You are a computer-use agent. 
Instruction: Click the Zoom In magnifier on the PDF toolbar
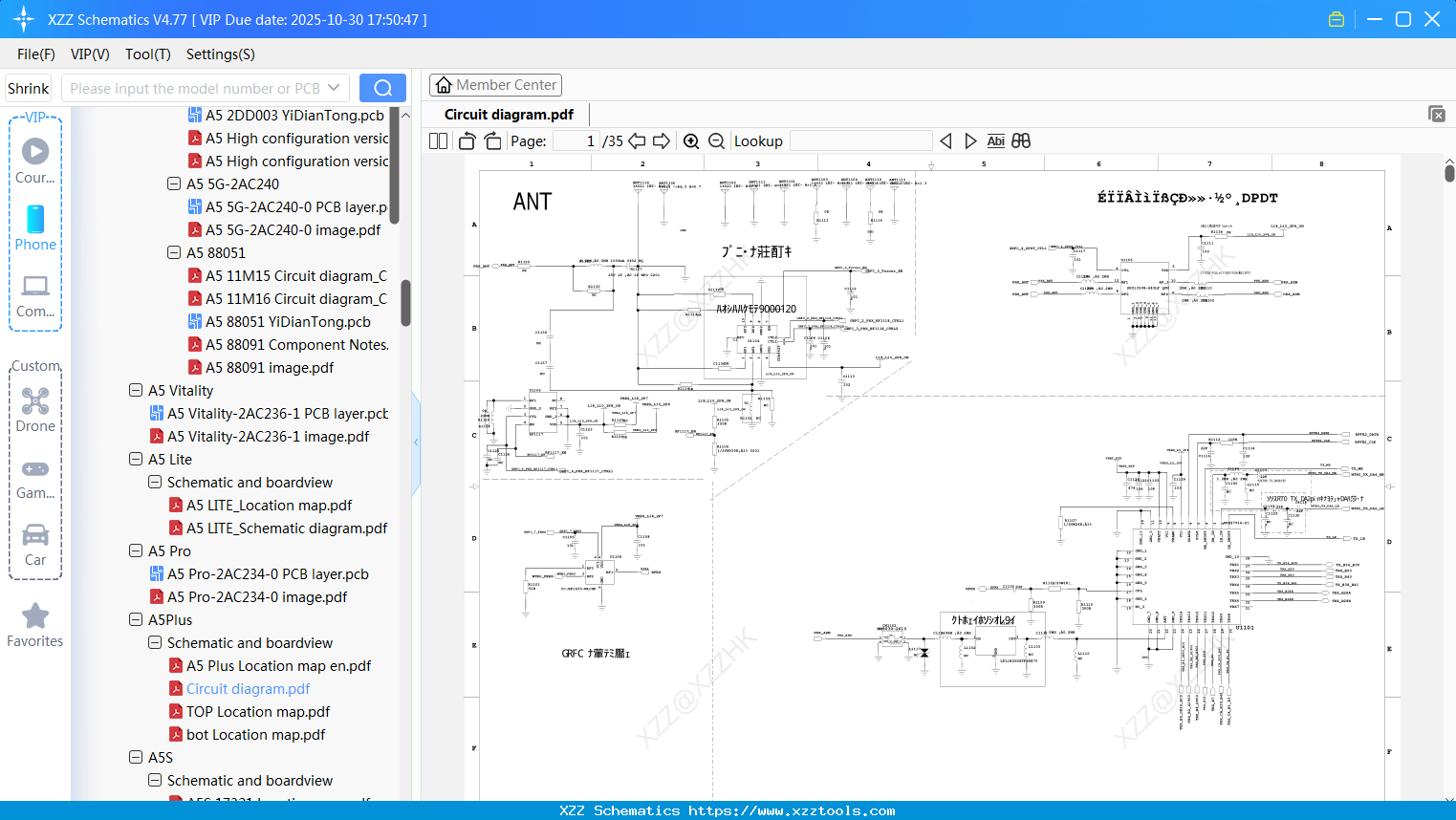(x=691, y=140)
